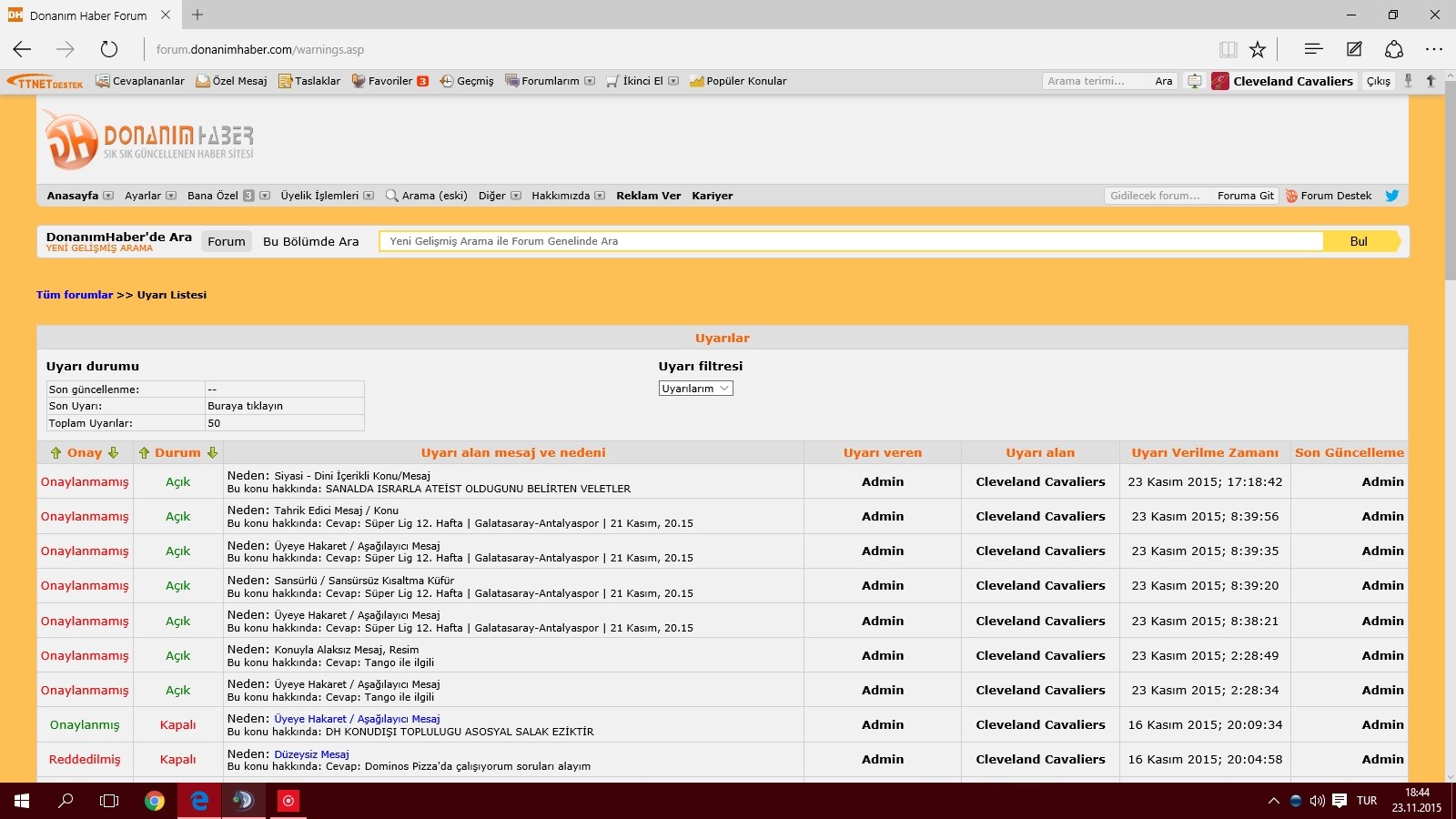The image size is (1456, 819).
Task: Open Forum Destek support
Action: point(1329,196)
